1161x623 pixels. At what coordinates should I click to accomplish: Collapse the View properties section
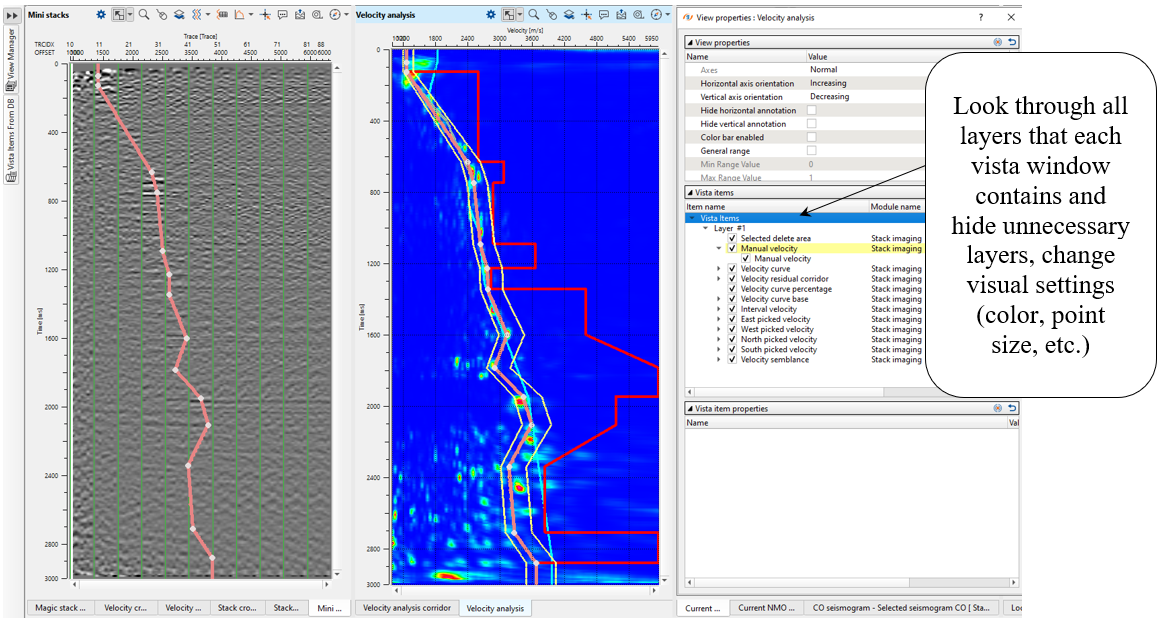pyautogui.click(x=689, y=42)
